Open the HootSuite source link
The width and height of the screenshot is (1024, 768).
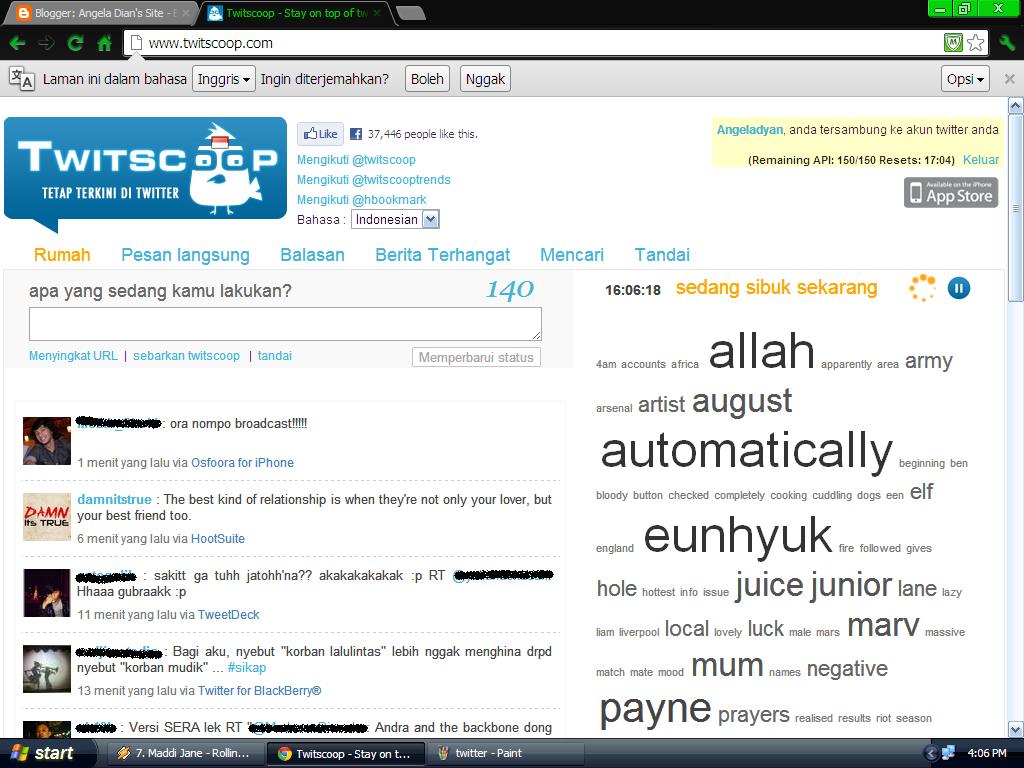pos(217,539)
